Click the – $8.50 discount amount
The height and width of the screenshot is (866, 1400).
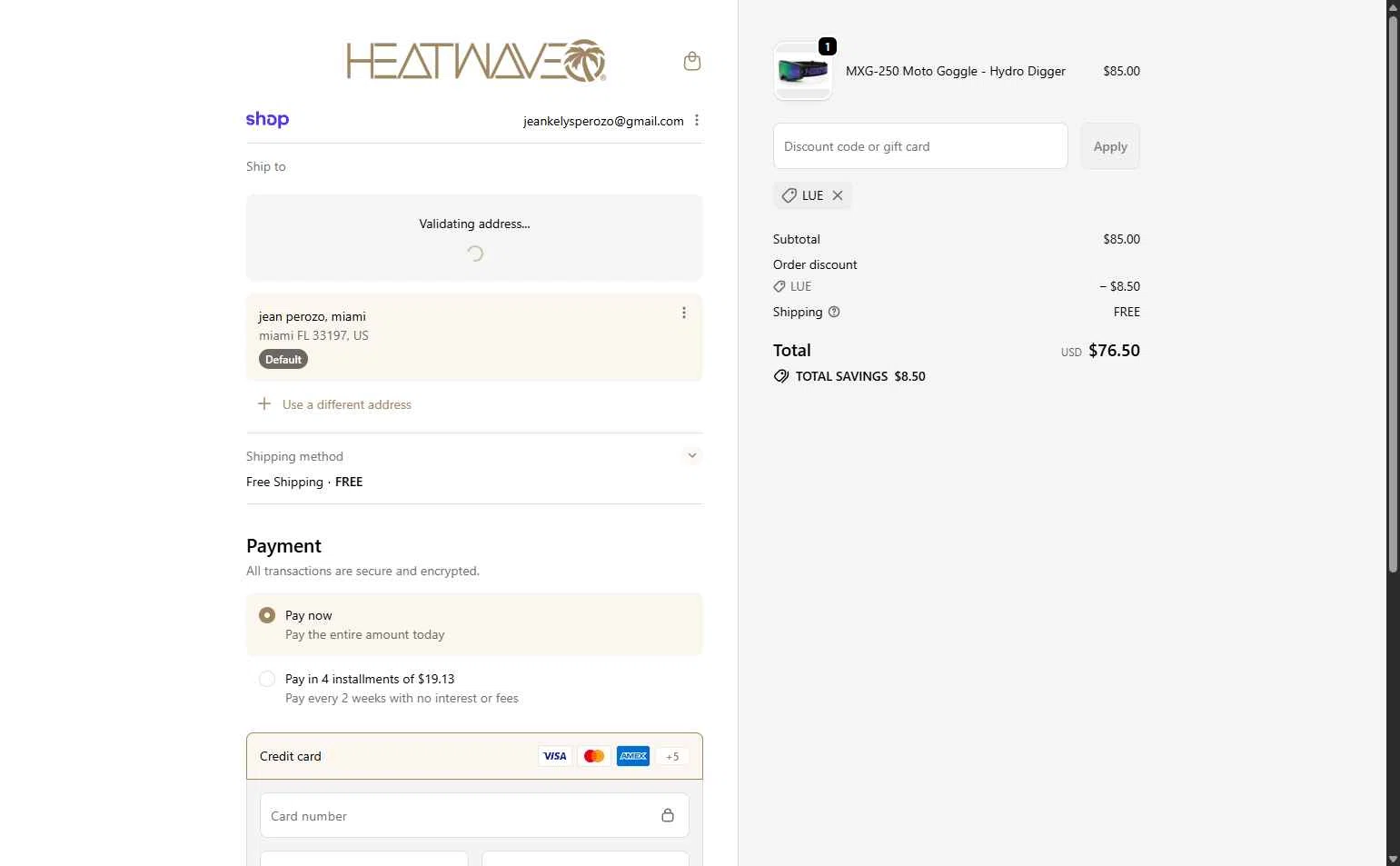click(1119, 286)
